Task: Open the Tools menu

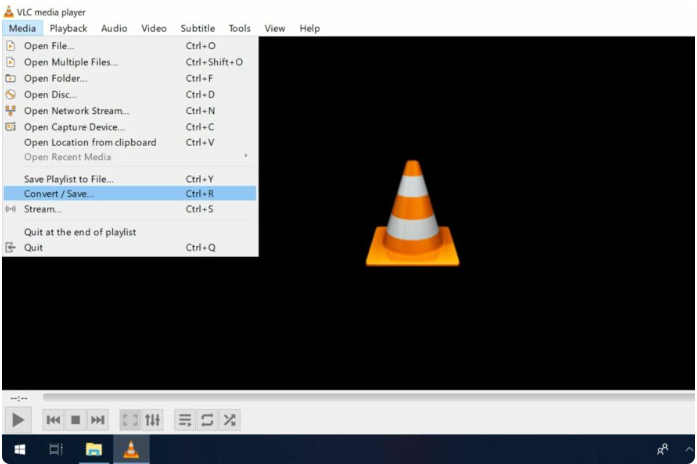Action: click(239, 28)
